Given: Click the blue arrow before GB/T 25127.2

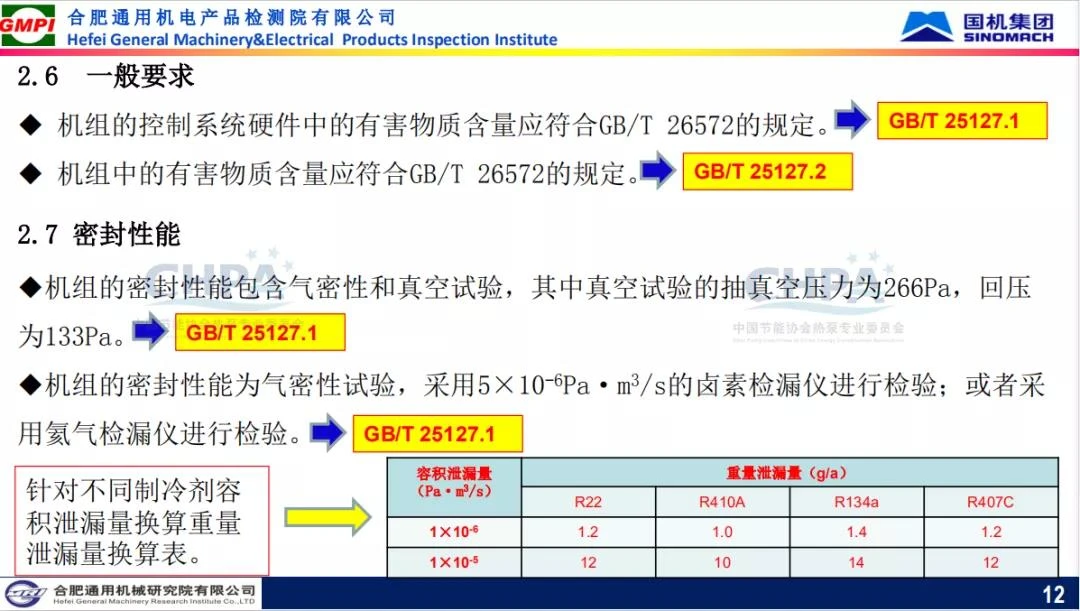Looking at the screenshot, I should (657, 171).
